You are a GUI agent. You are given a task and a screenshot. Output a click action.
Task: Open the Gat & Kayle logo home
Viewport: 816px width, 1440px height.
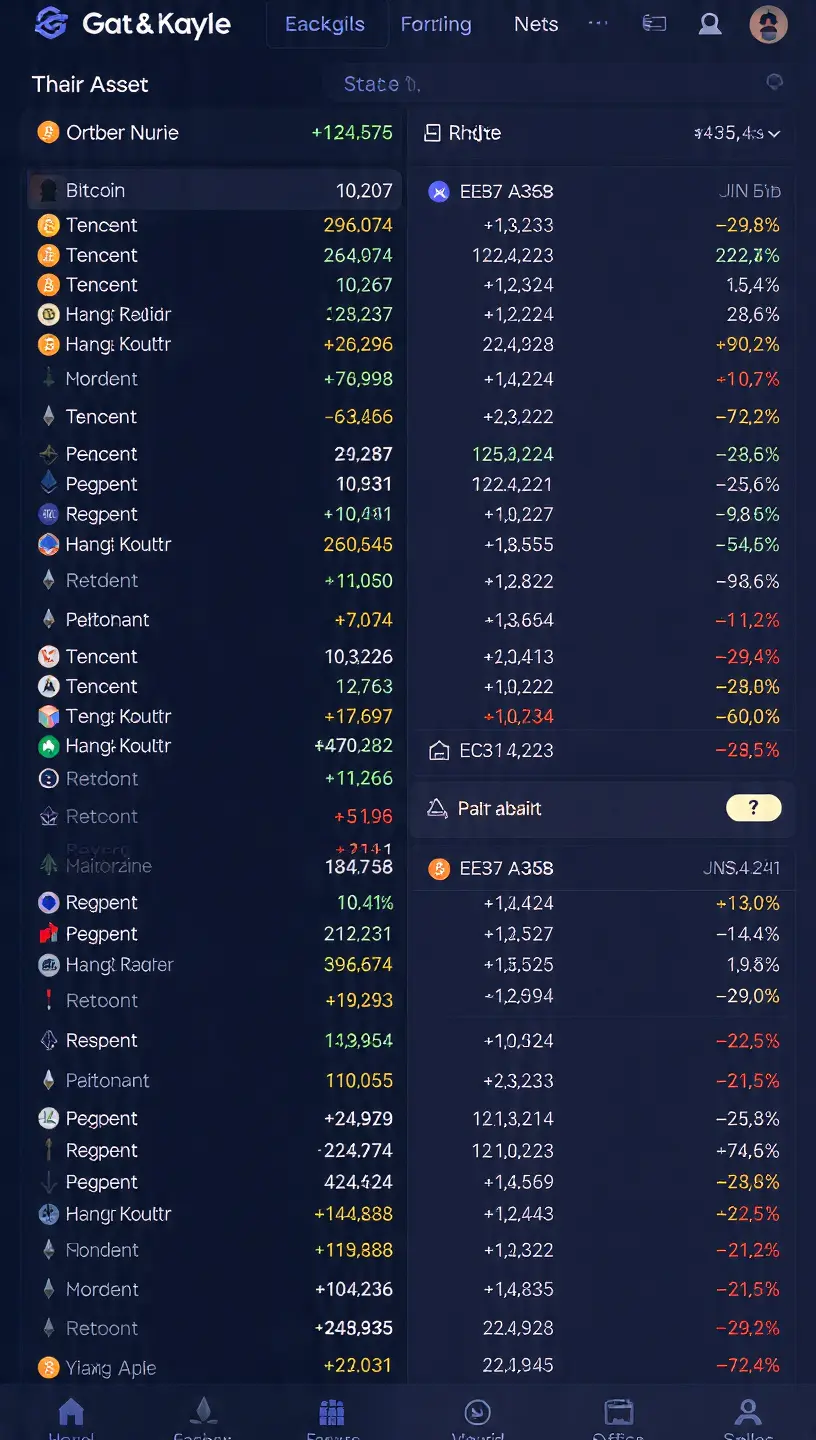tap(132, 24)
